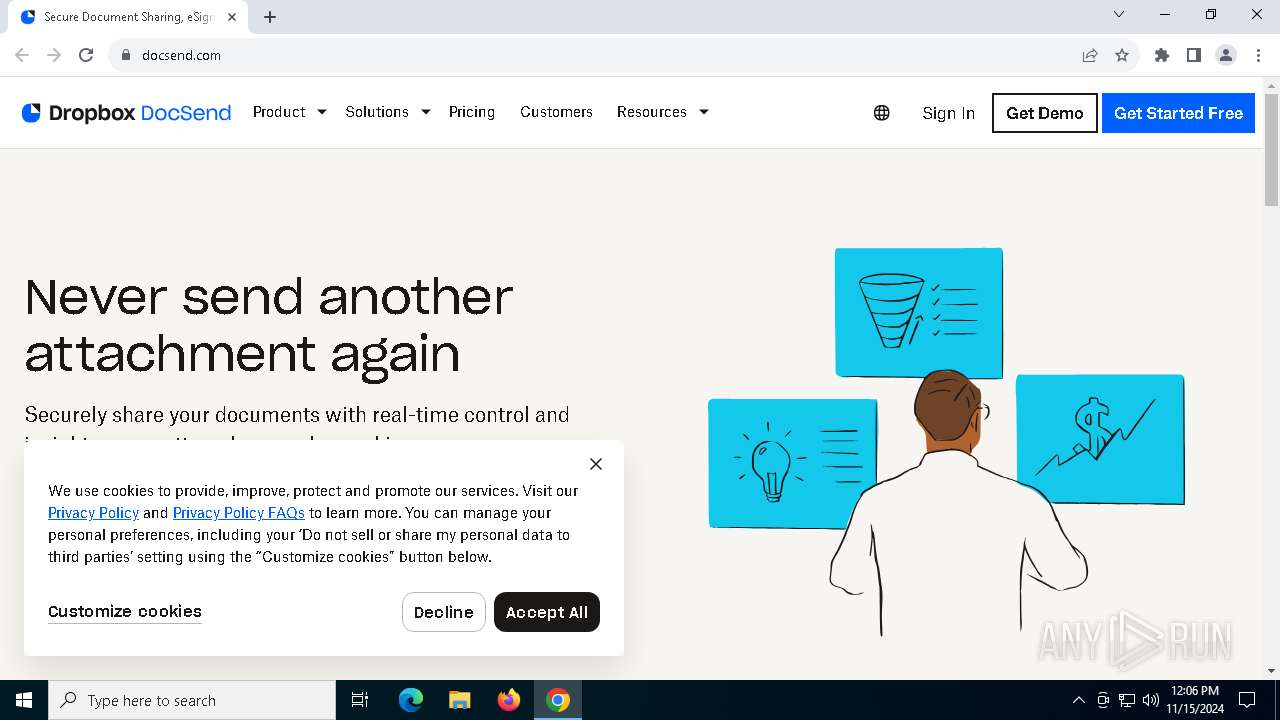Accept All cookies
The width and height of the screenshot is (1280, 720).
547,612
